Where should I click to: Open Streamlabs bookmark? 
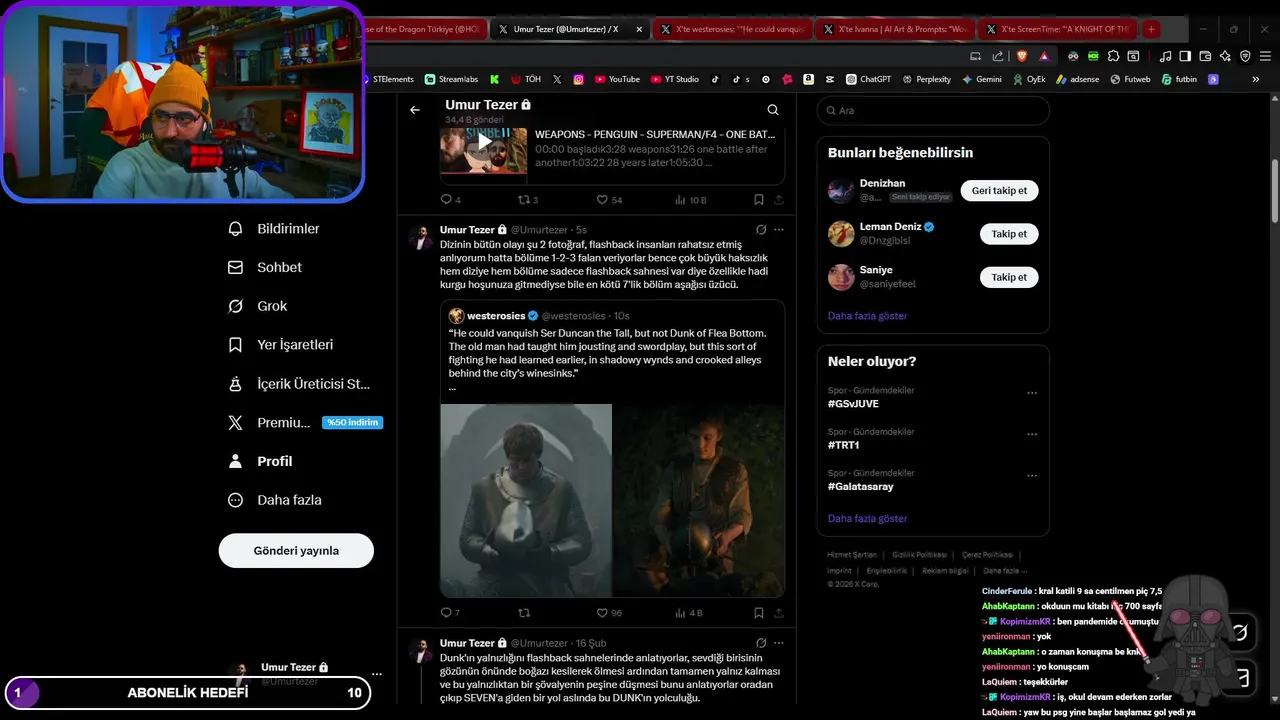click(x=451, y=79)
